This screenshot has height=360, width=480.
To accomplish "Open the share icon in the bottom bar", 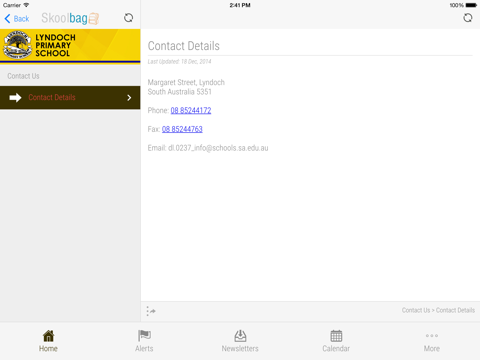I will tap(151, 311).
